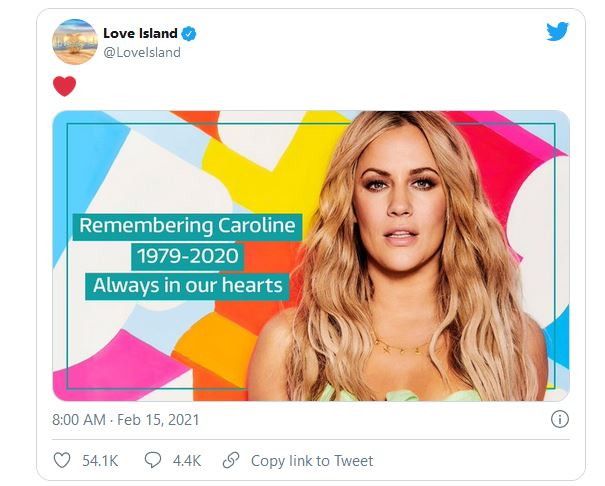Click the Twitter bird logo
Image resolution: width=605 pixels, height=486 pixels.
tap(557, 31)
